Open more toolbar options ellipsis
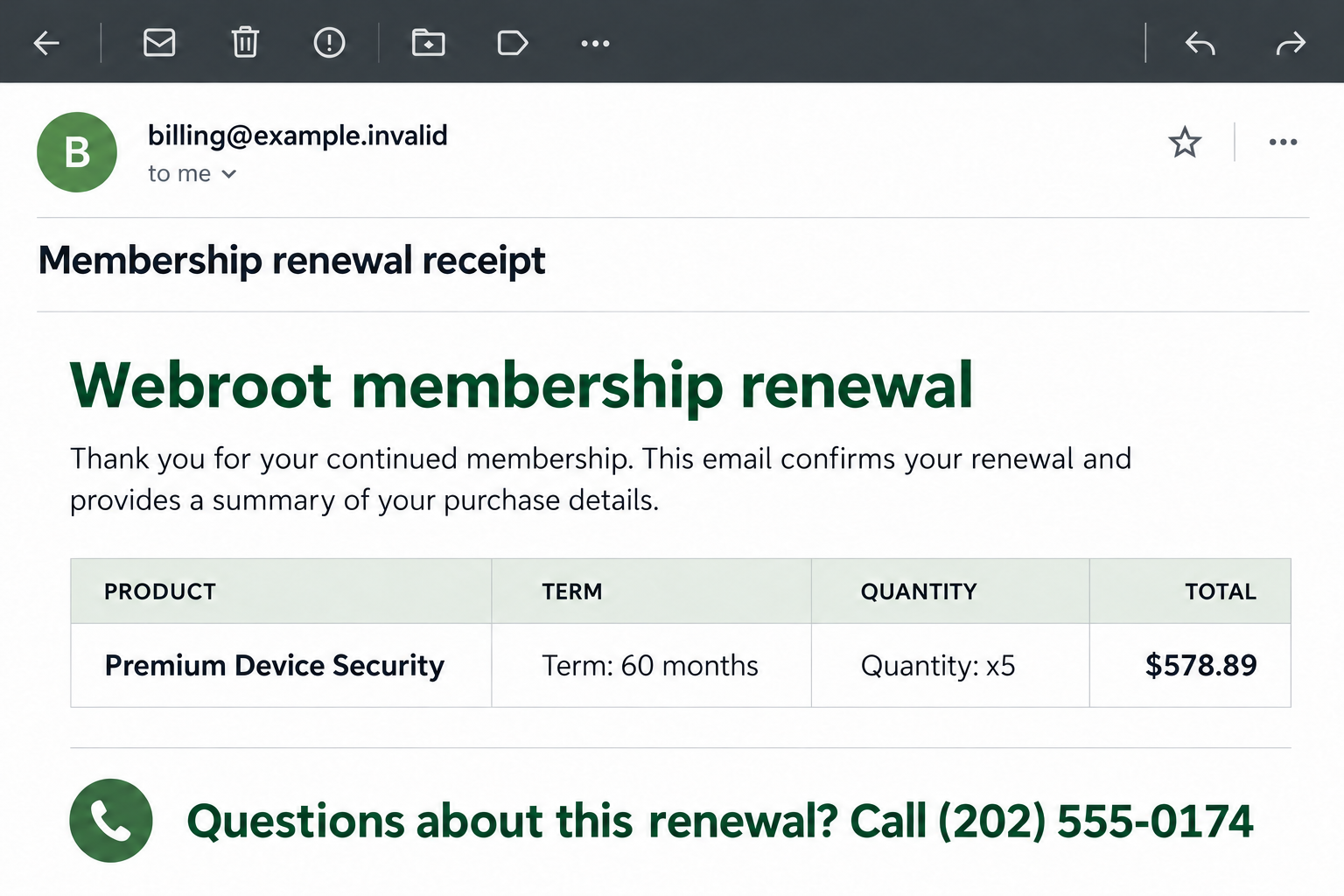 tap(596, 43)
